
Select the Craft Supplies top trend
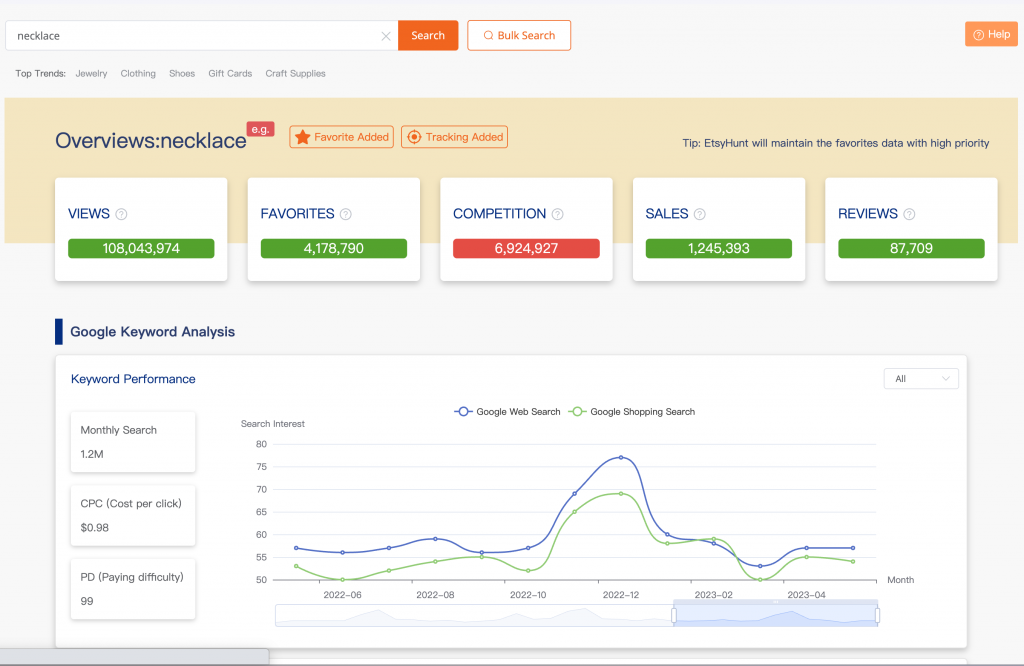[295, 73]
